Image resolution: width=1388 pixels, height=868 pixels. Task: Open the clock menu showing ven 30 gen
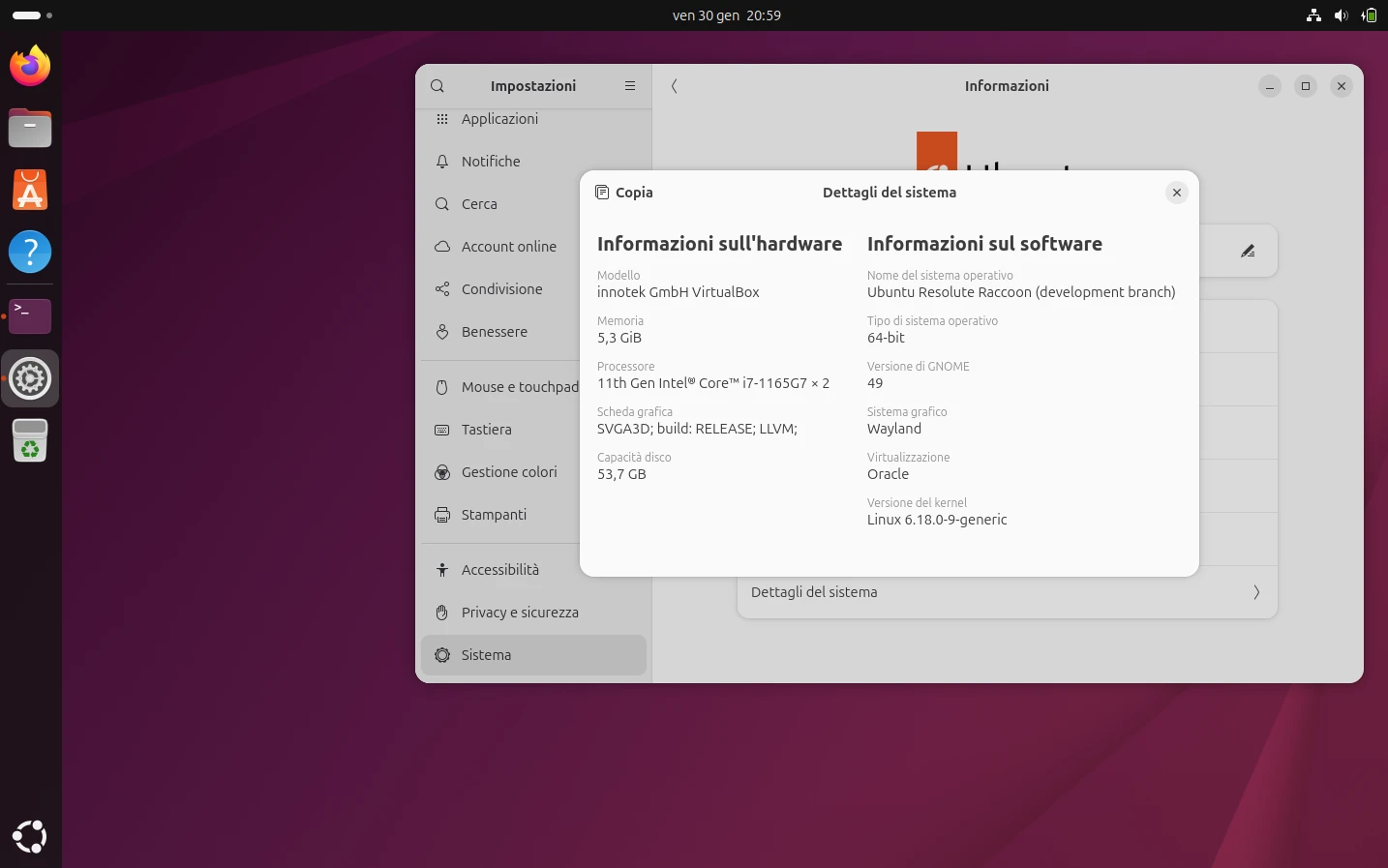point(728,15)
